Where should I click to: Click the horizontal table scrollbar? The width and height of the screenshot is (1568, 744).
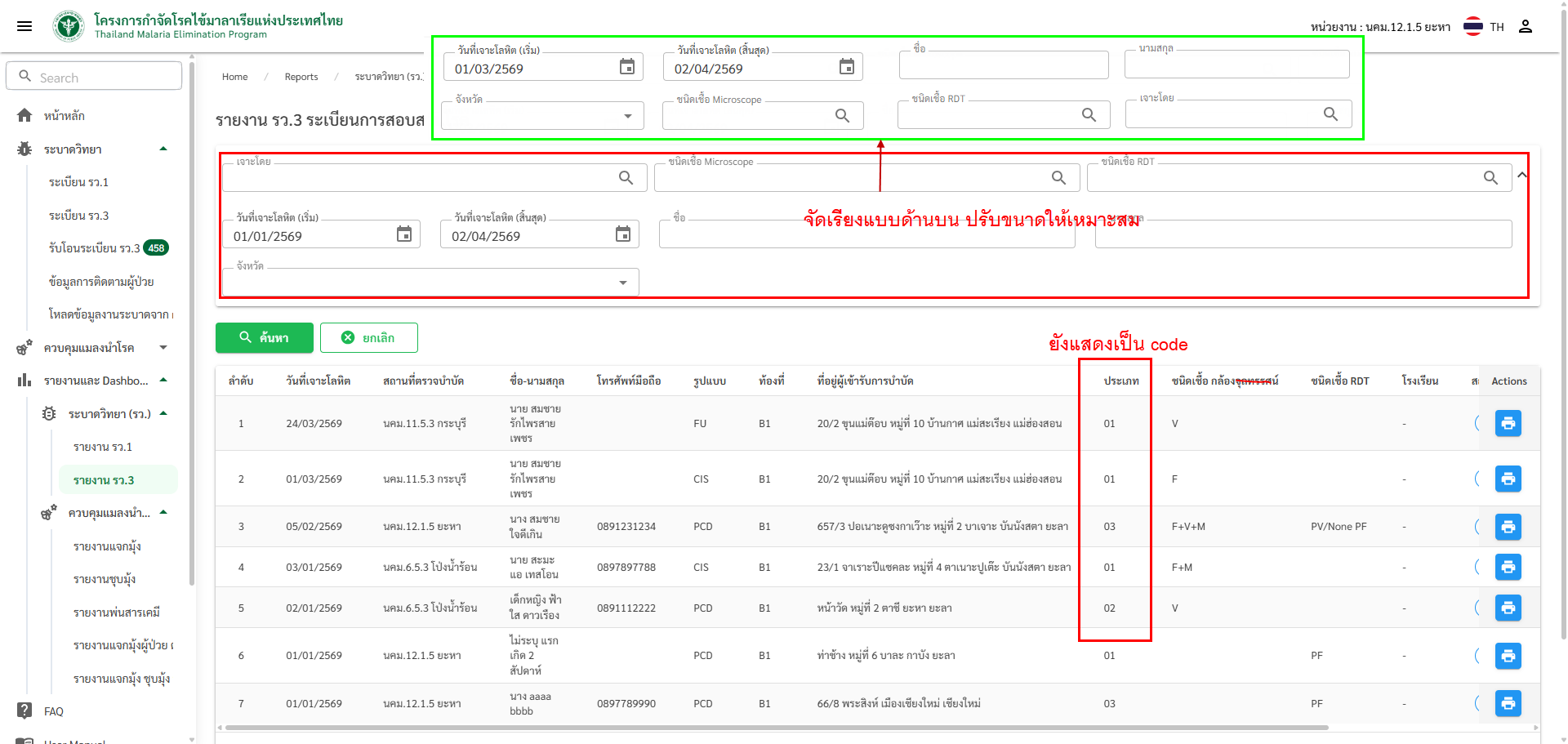click(x=776, y=727)
